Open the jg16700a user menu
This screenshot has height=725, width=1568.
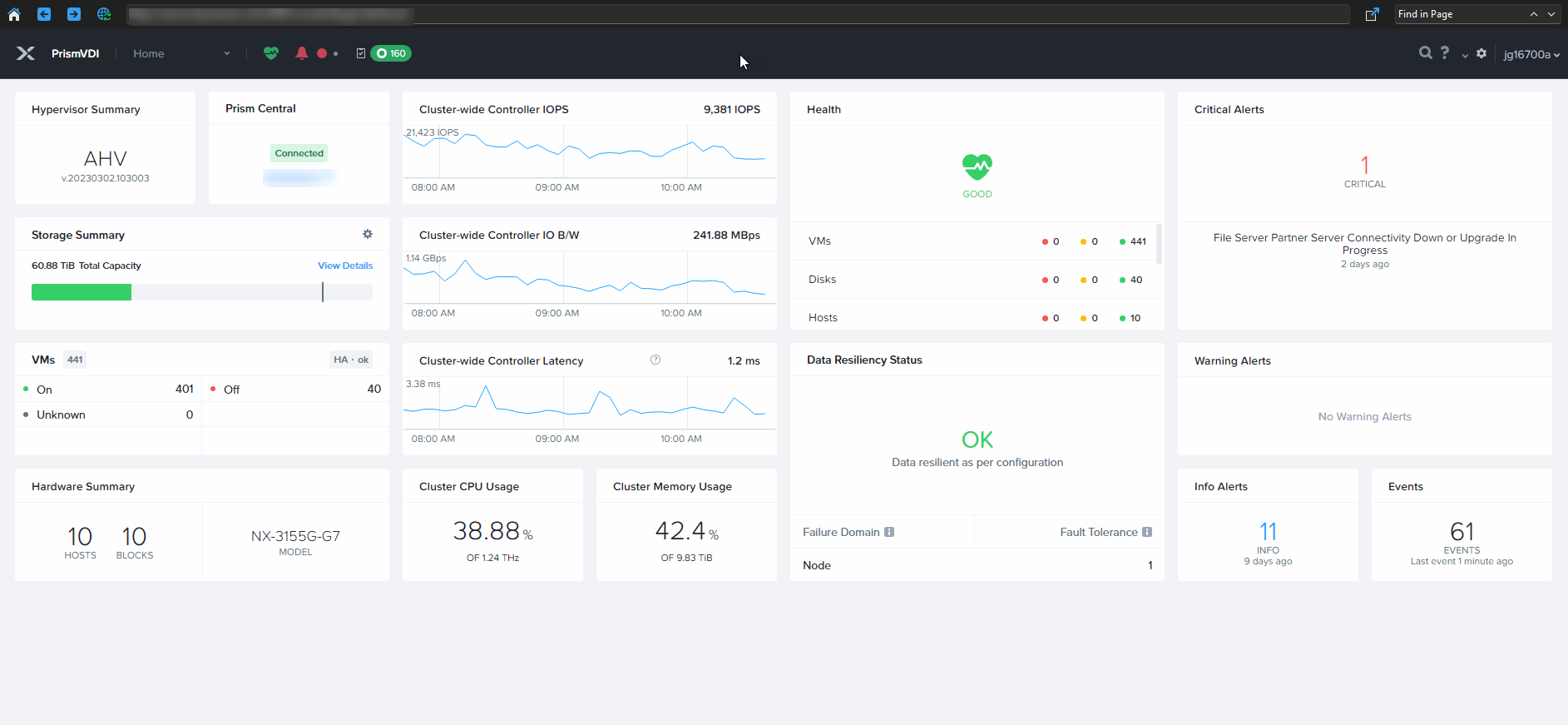(1531, 54)
